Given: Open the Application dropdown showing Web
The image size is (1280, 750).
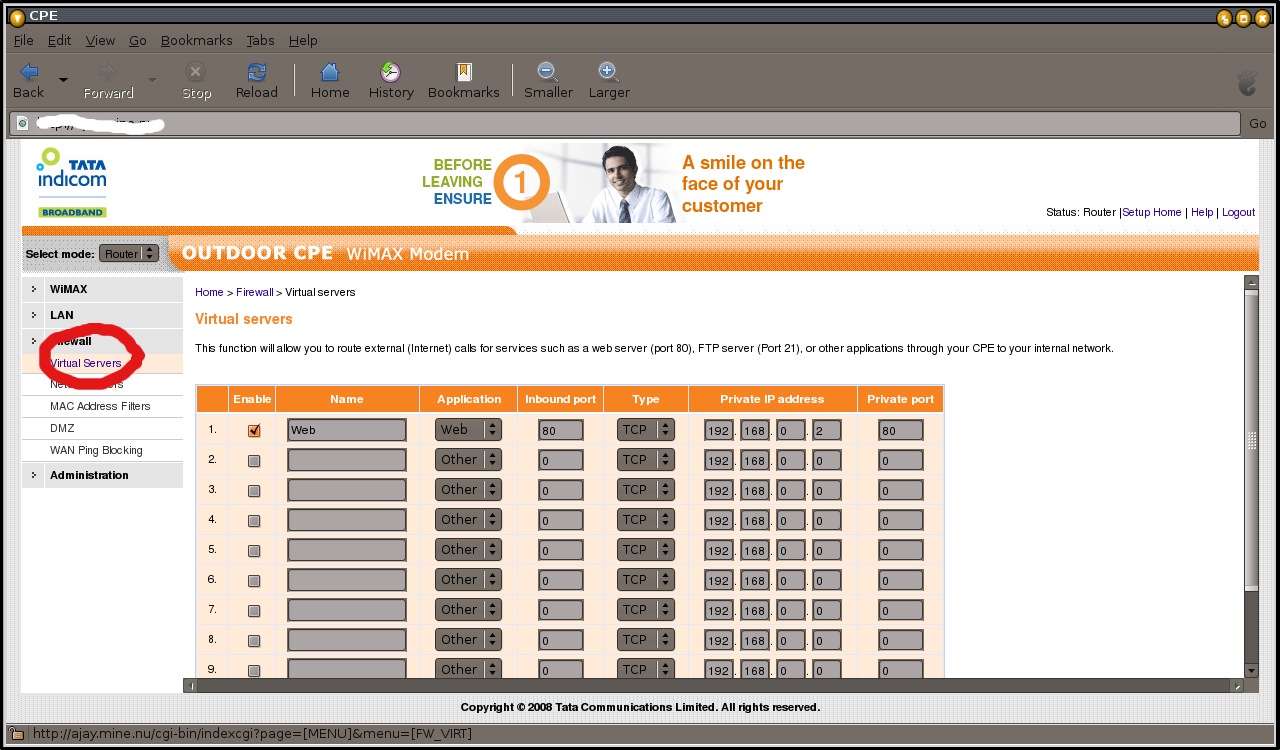Looking at the screenshot, I should 468,429.
